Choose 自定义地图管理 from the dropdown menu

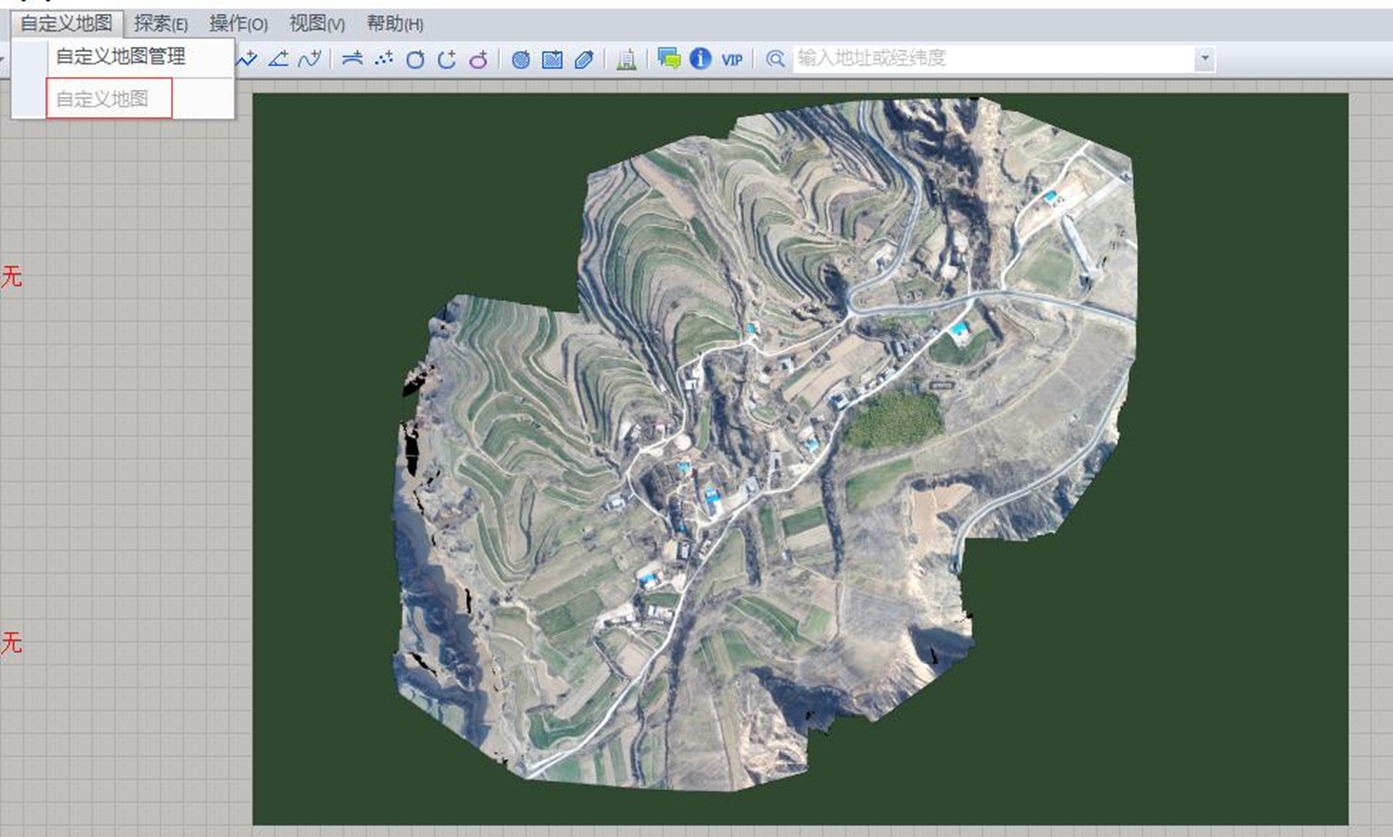(120, 57)
